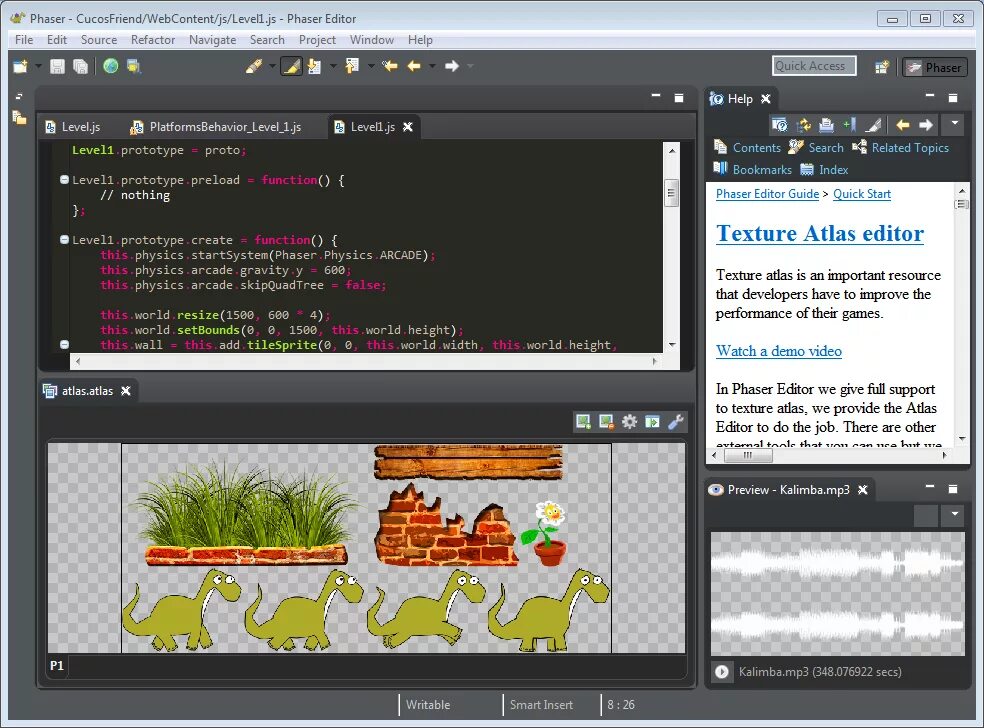
Task: Open the Preview view menu dropdown
Action: tap(955, 515)
